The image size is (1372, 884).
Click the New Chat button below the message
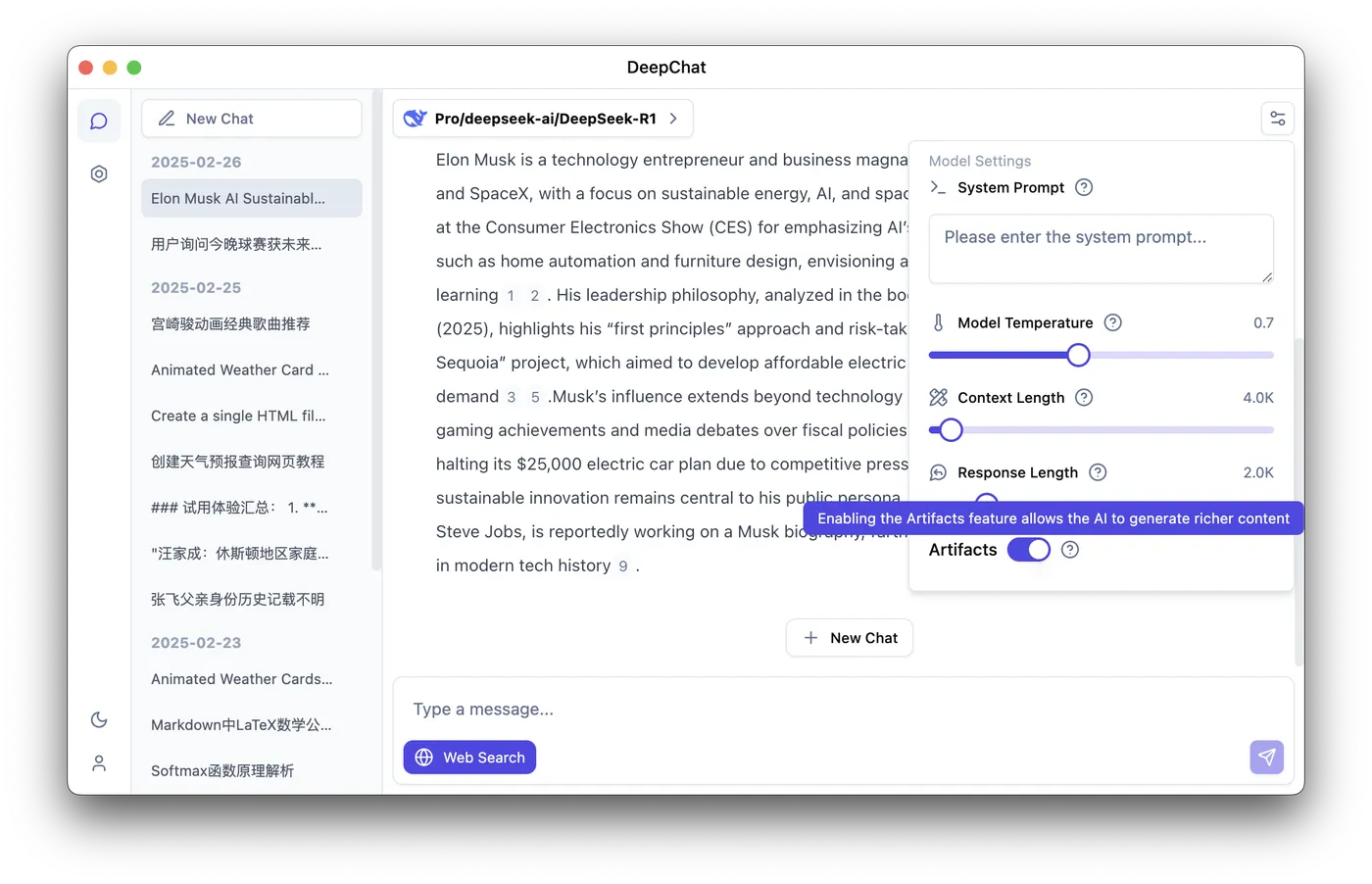click(850, 638)
